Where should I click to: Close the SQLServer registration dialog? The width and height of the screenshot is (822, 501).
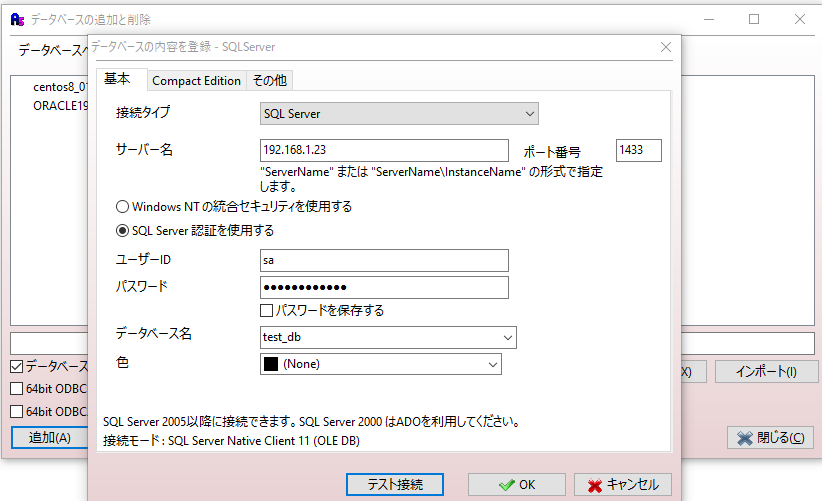tap(666, 47)
